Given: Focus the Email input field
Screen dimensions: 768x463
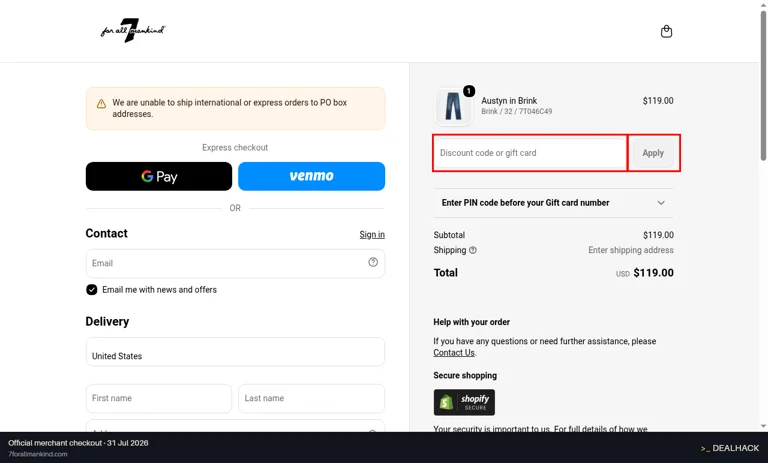Looking at the screenshot, I should [x=235, y=263].
